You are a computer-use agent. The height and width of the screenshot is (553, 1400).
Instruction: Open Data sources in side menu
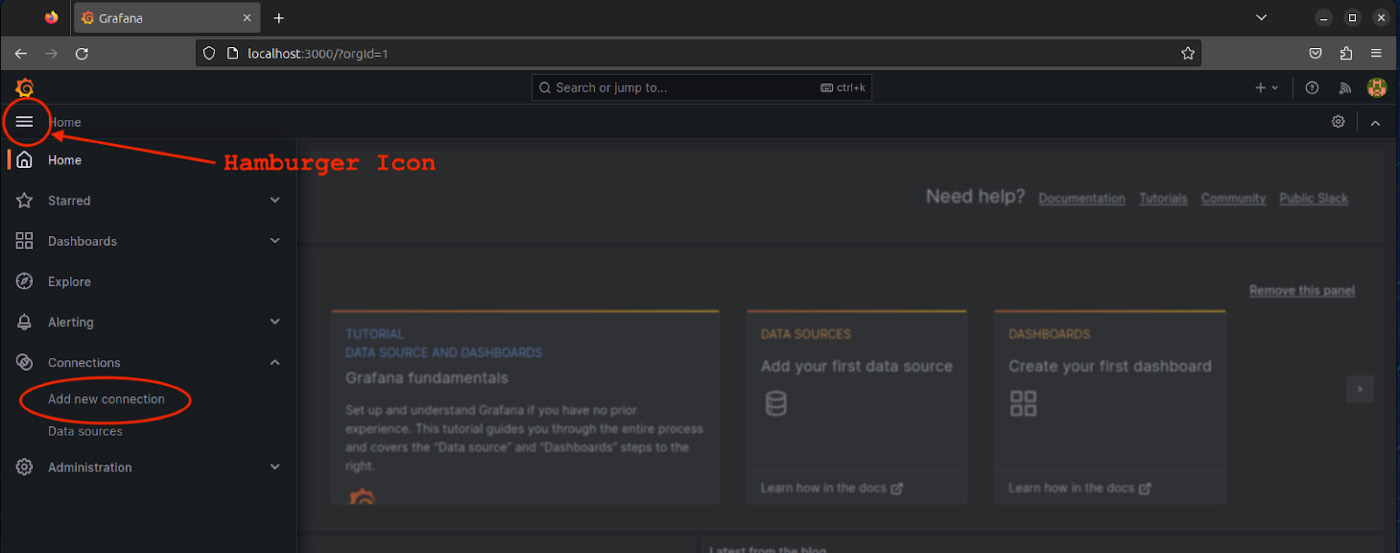(85, 431)
